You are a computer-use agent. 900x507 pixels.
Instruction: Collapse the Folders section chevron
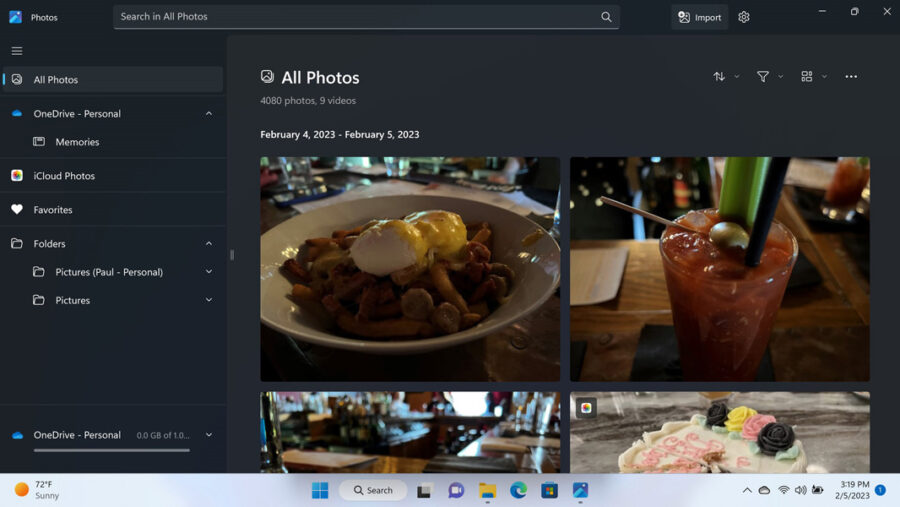[208, 244]
